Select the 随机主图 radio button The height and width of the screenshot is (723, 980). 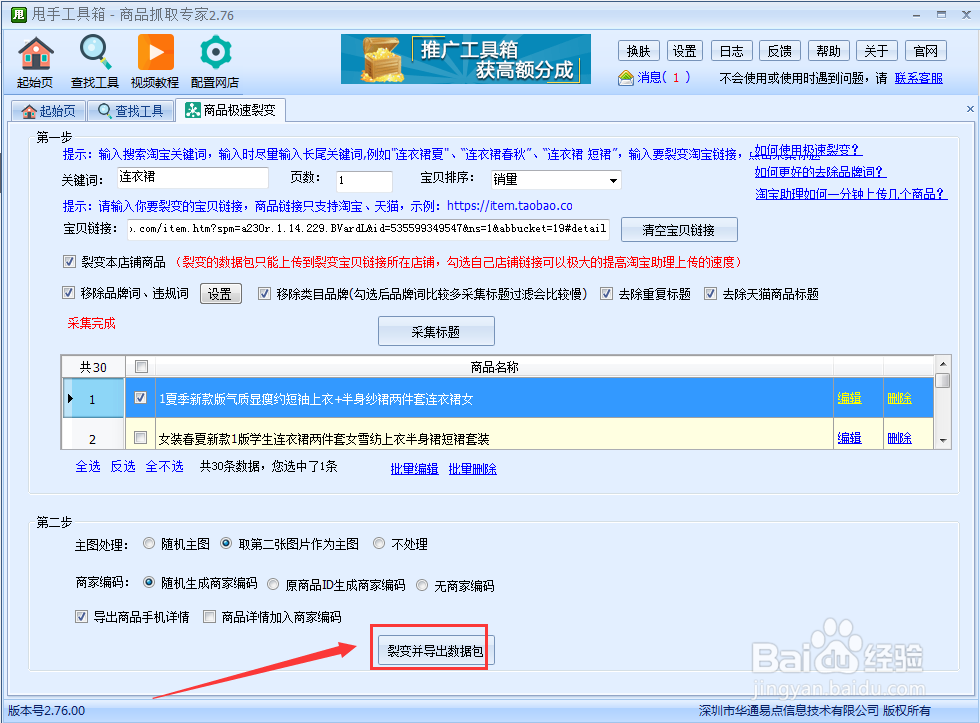(148, 543)
